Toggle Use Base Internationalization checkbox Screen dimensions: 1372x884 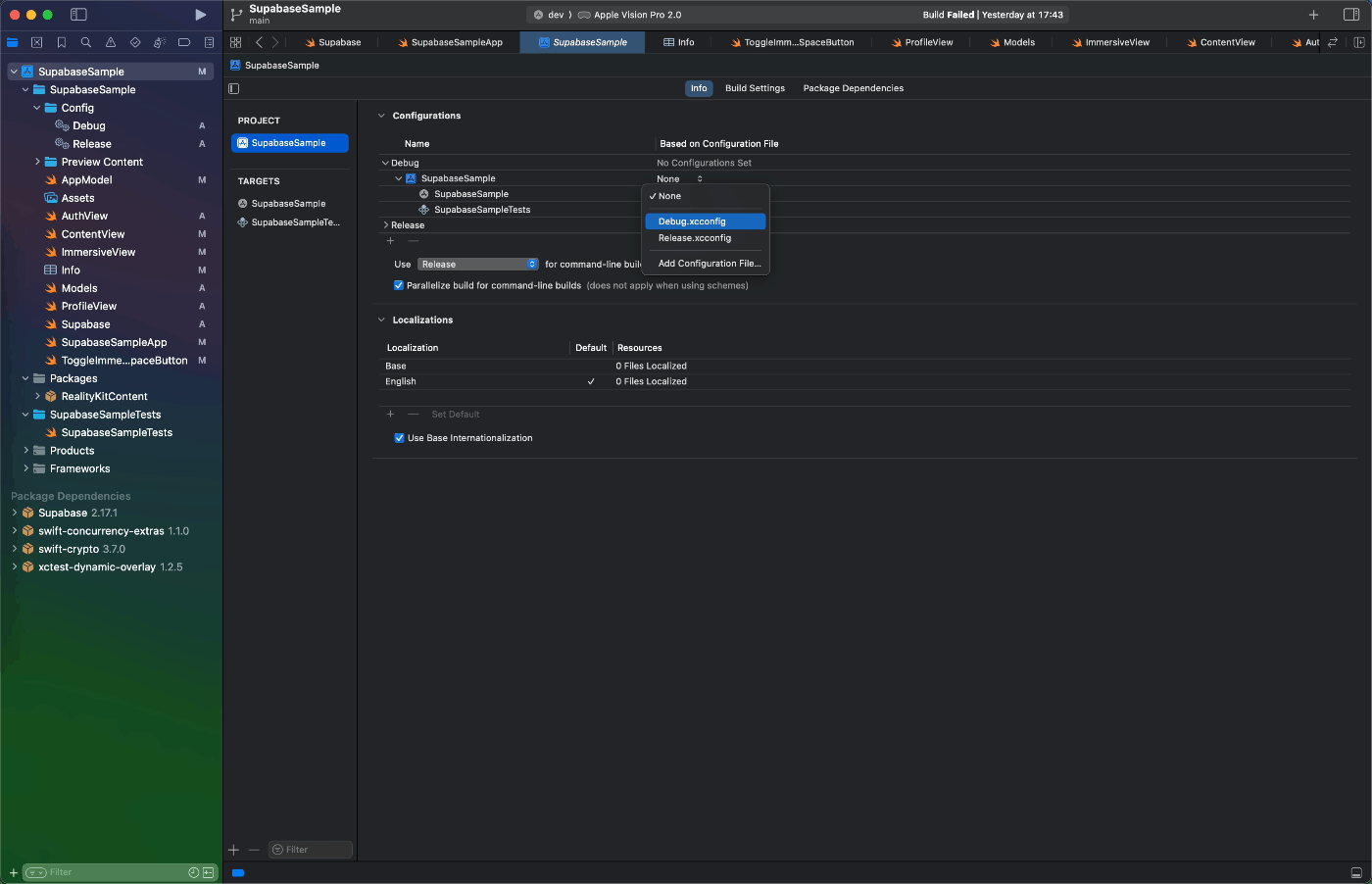click(399, 438)
